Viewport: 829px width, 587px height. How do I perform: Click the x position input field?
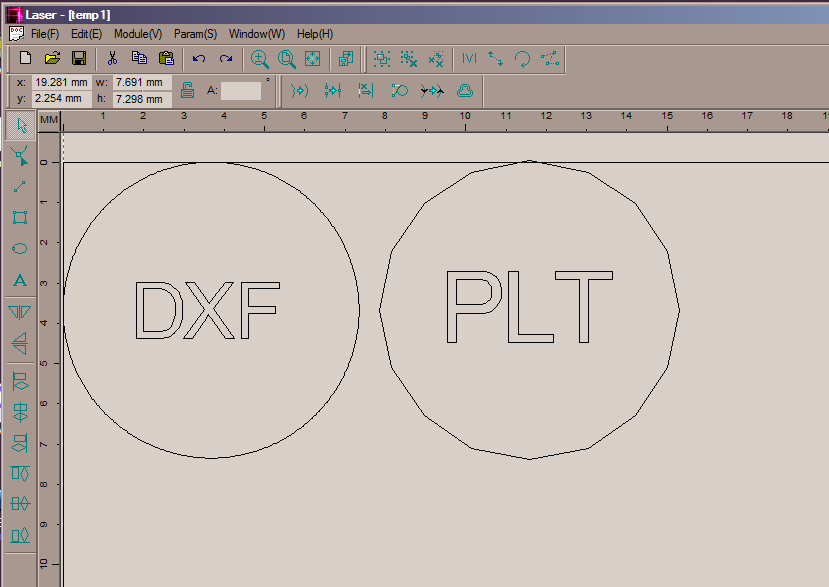coord(61,82)
